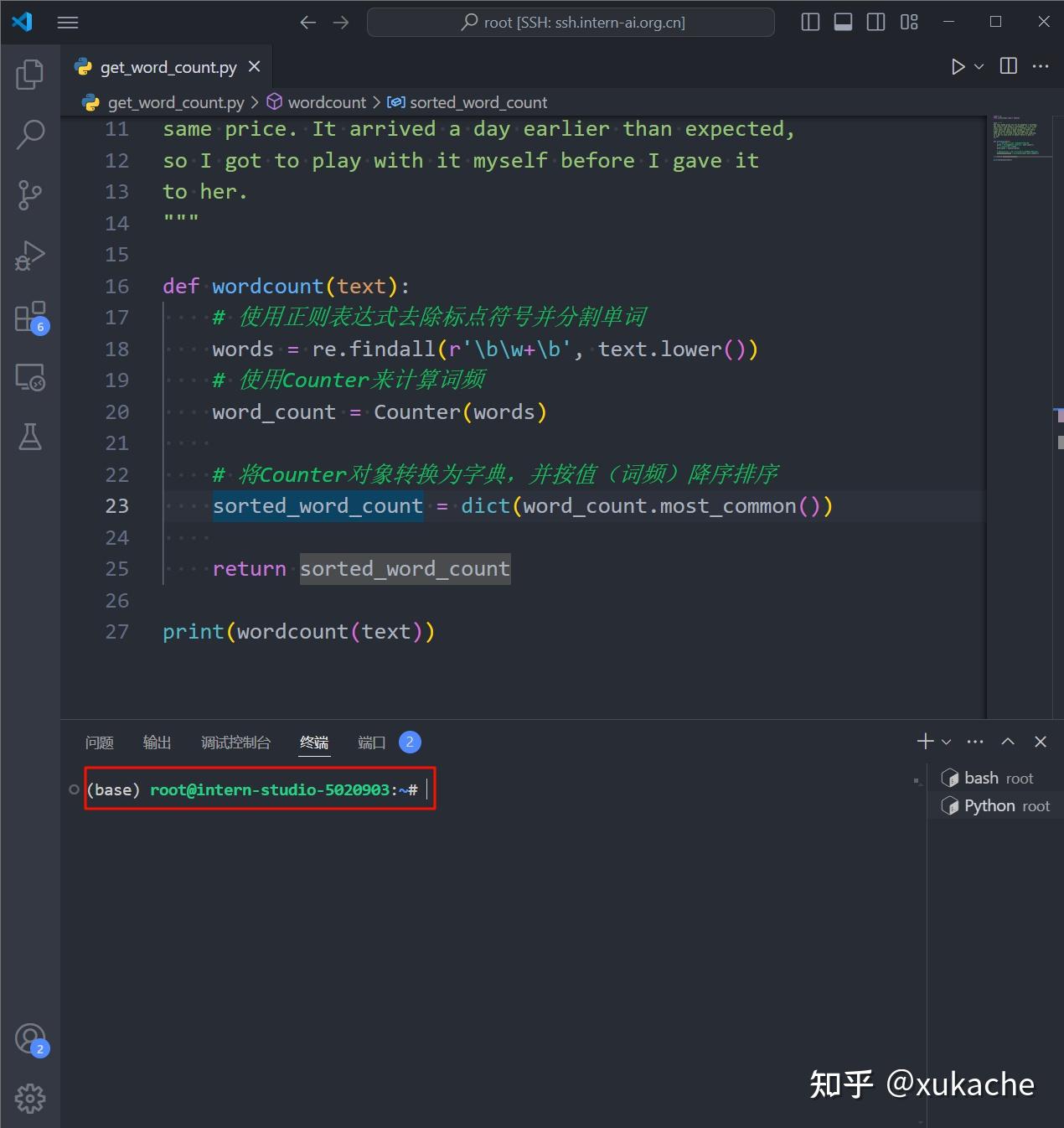Click sorted_word_count in the return statement
Viewport: 1064px width, 1128px height.
click(405, 569)
